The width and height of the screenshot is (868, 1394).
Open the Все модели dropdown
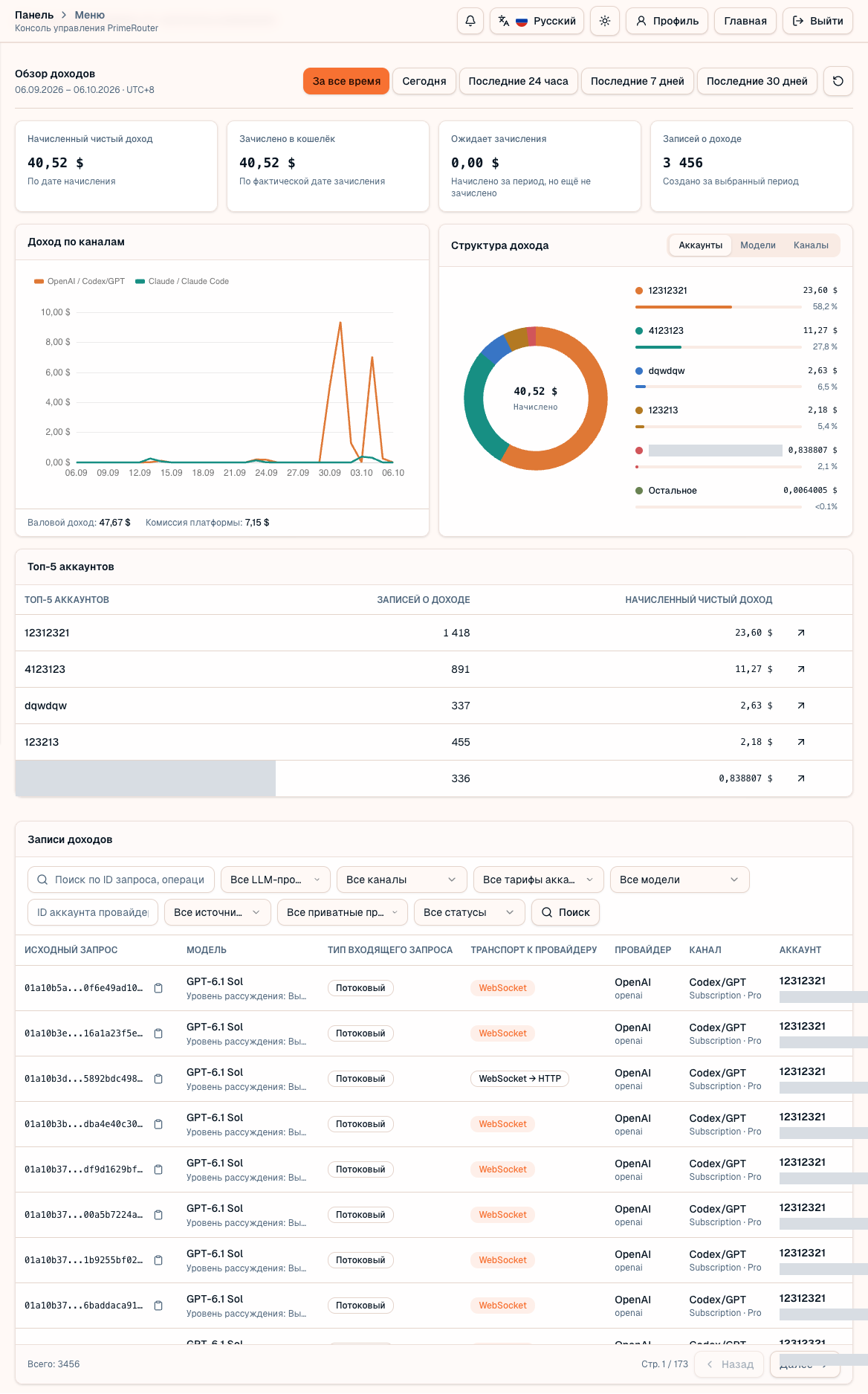(x=679, y=880)
